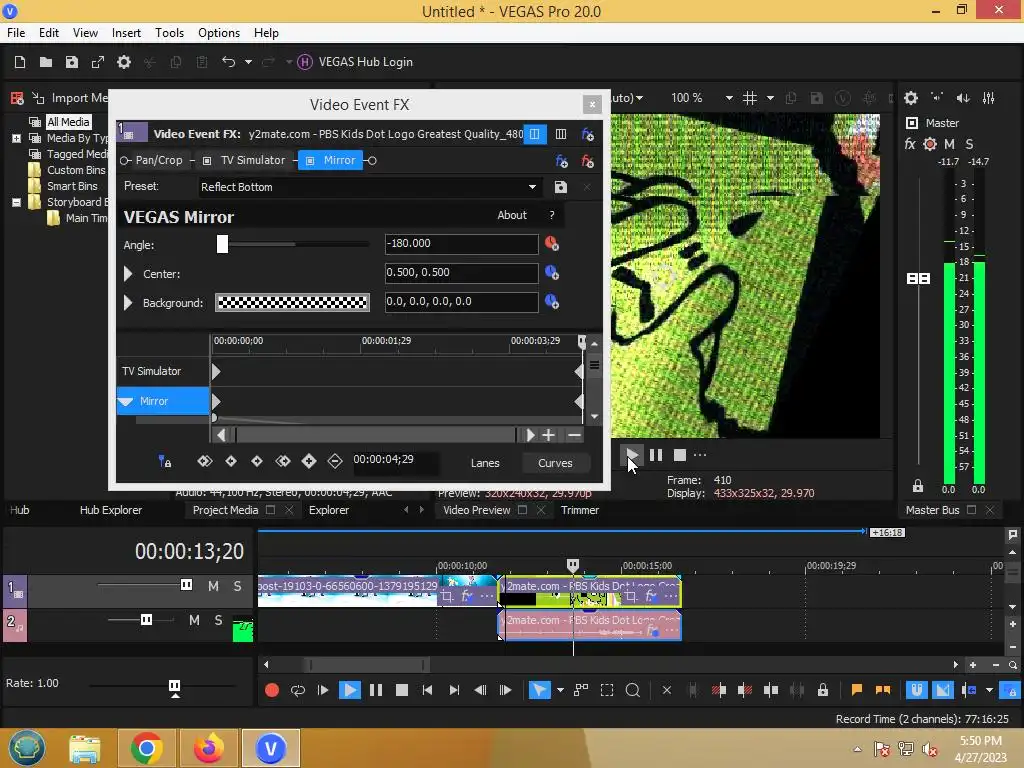The image size is (1024, 768).
Task: Zoom in the keyframe timeline with plus
Action: click(549, 435)
